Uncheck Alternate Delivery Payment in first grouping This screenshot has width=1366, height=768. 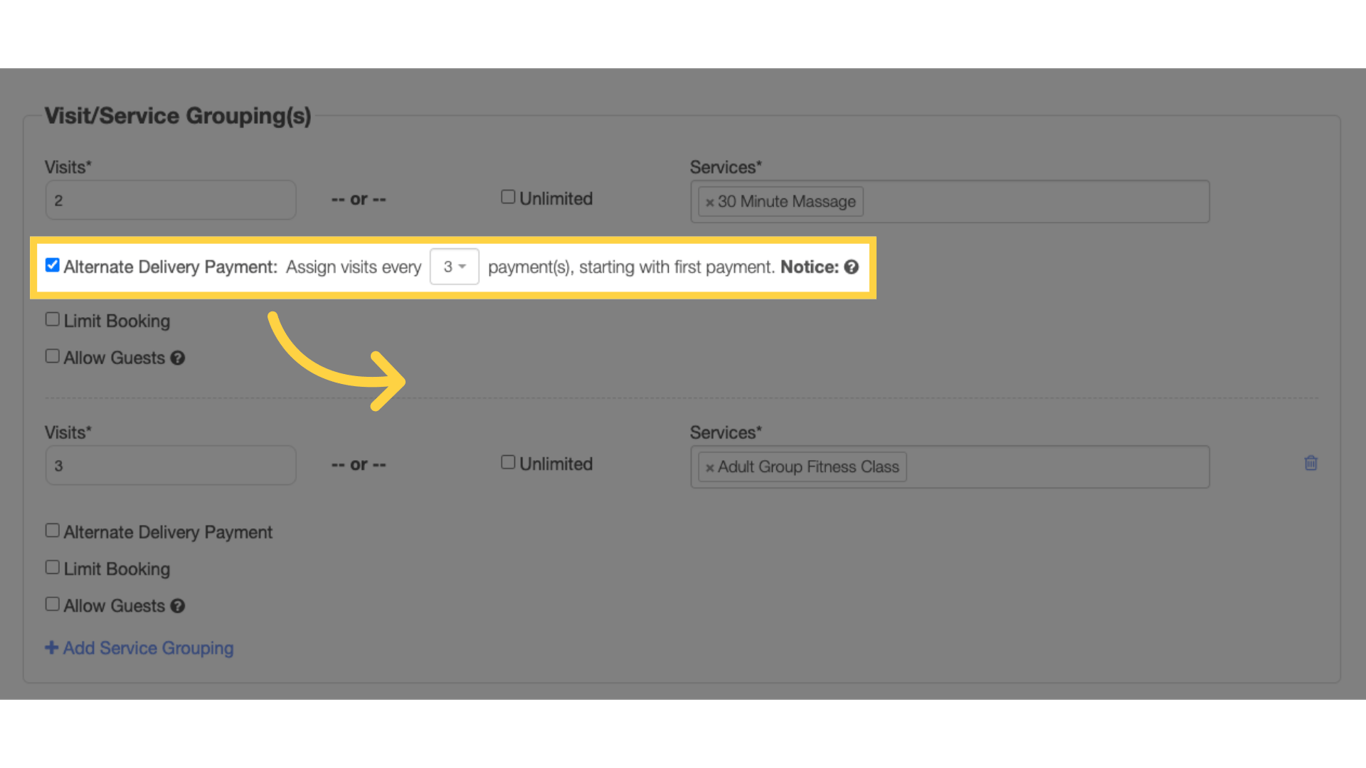[52, 264]
